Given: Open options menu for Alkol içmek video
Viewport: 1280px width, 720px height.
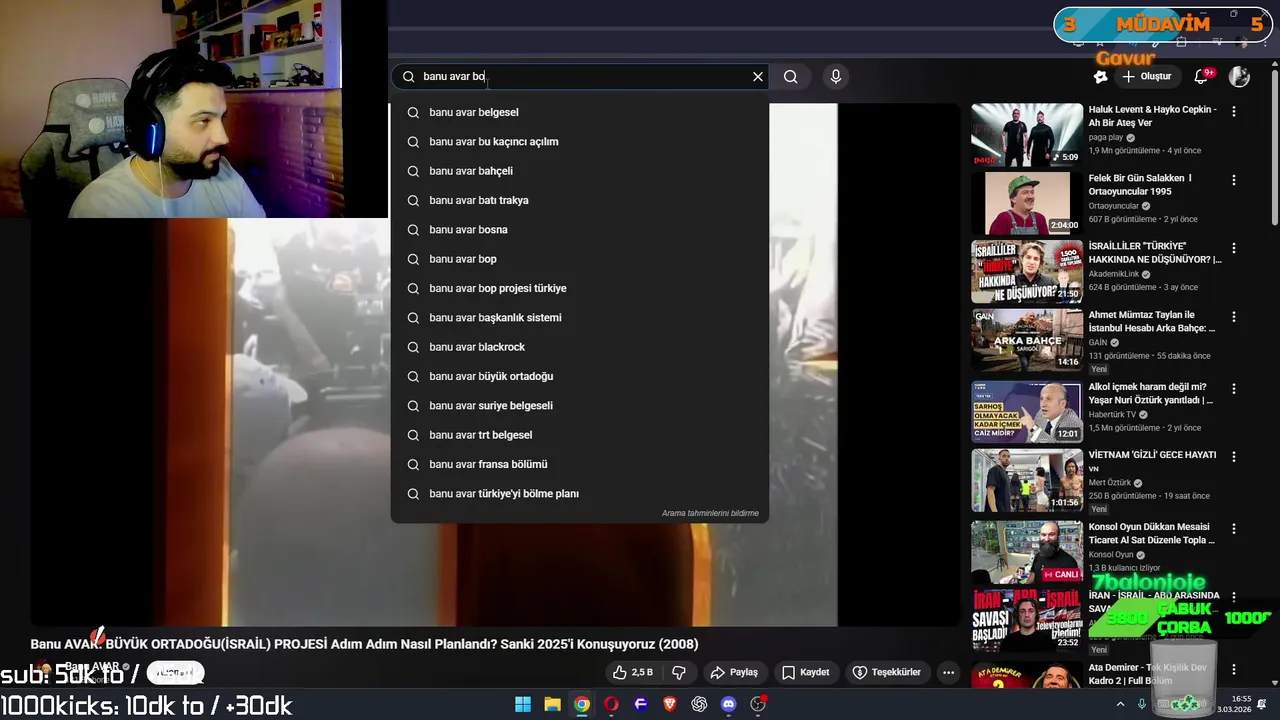Looking at the screenshot, I should click(1234, 389).
